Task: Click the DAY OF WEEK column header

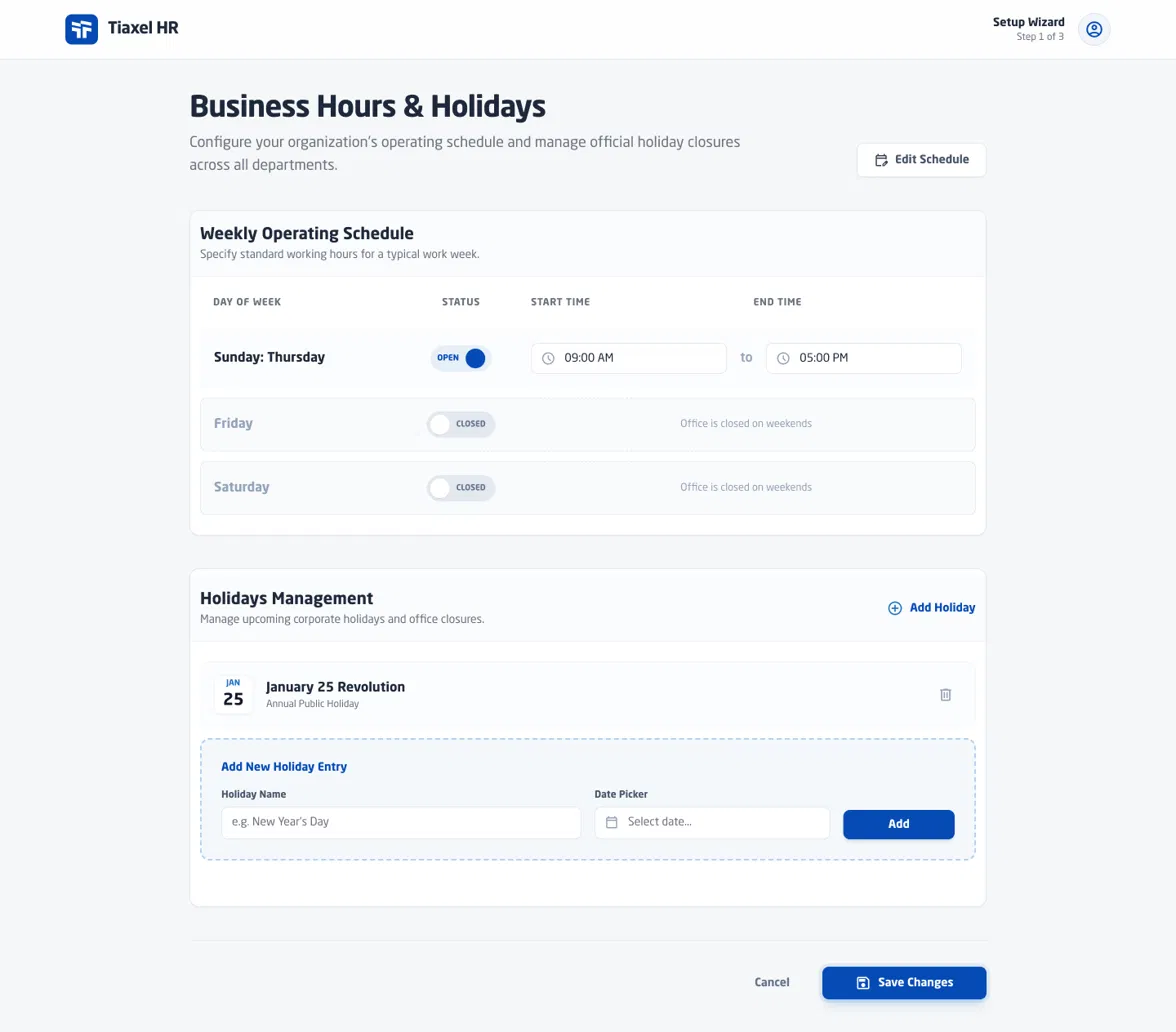Action: pos(247,302)
